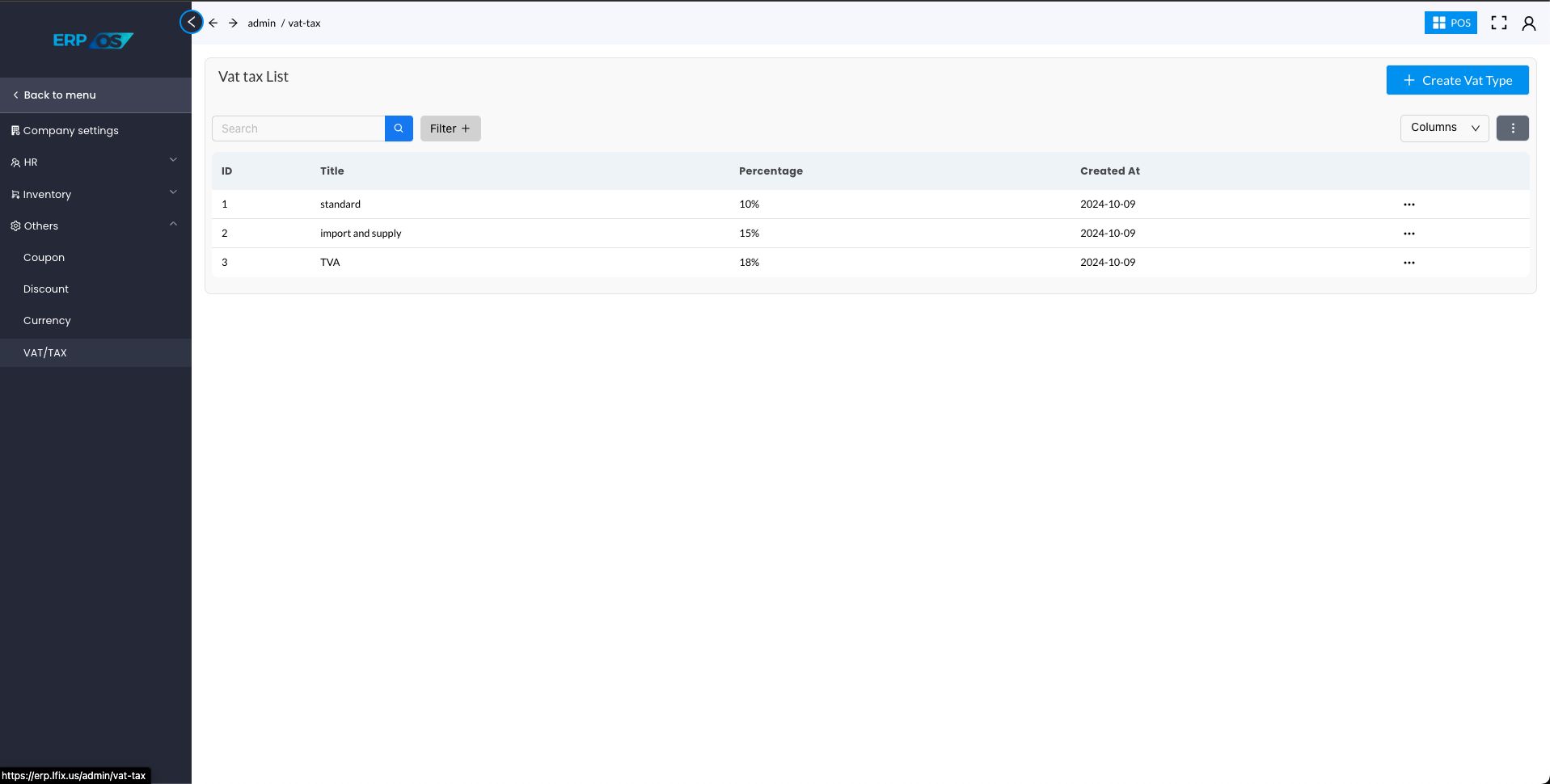Click the forward arrow navigation icon
Image resolution: width=1550 pixels, height=784 pixels.
tap(233, 23)
